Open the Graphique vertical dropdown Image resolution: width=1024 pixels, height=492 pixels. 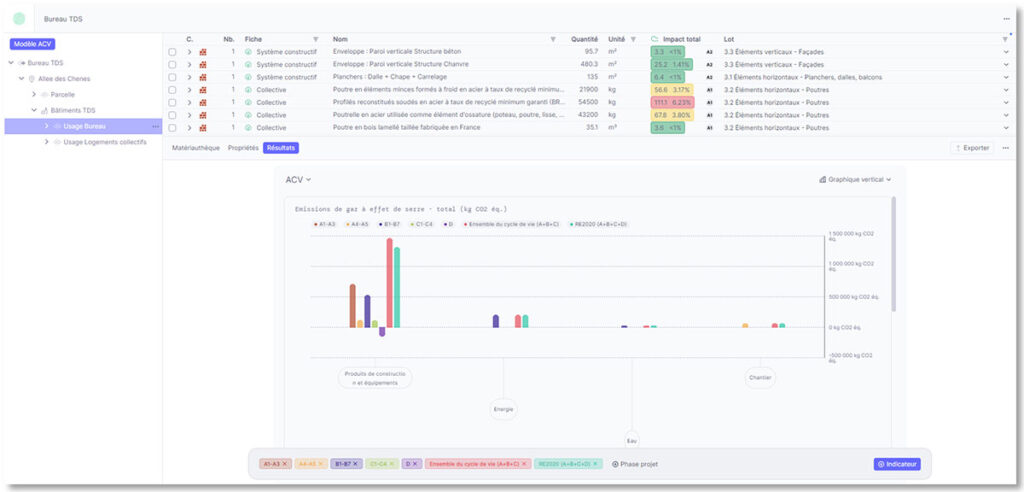point(854,180)
